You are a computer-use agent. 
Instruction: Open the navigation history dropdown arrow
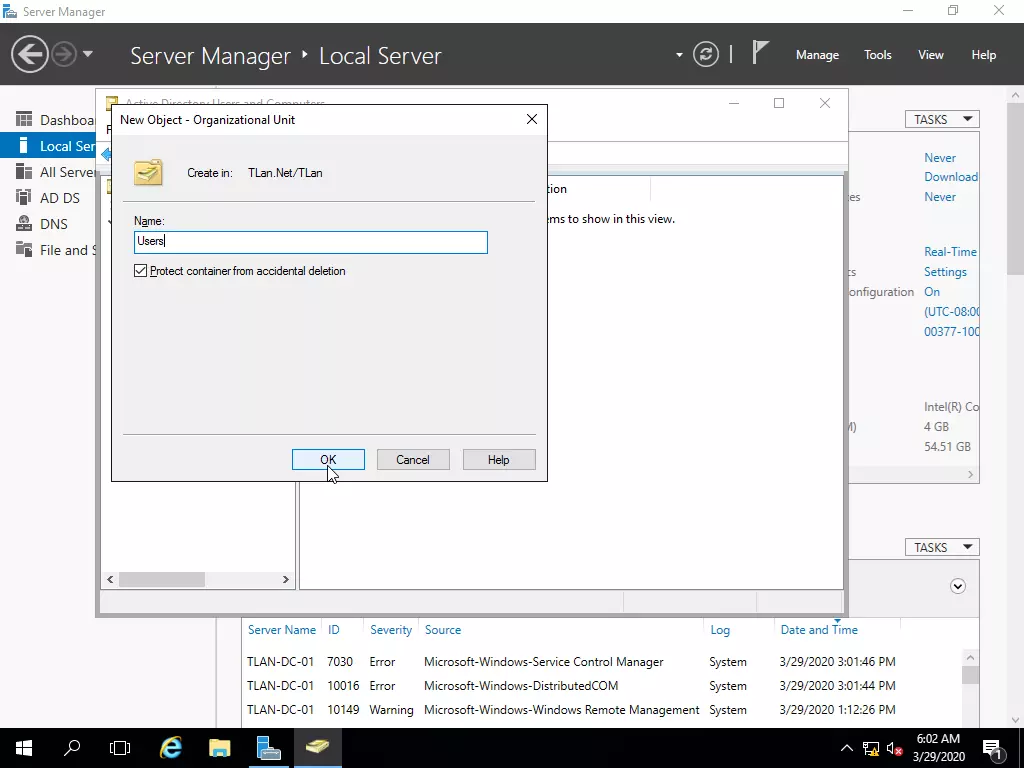coord(88,54)
